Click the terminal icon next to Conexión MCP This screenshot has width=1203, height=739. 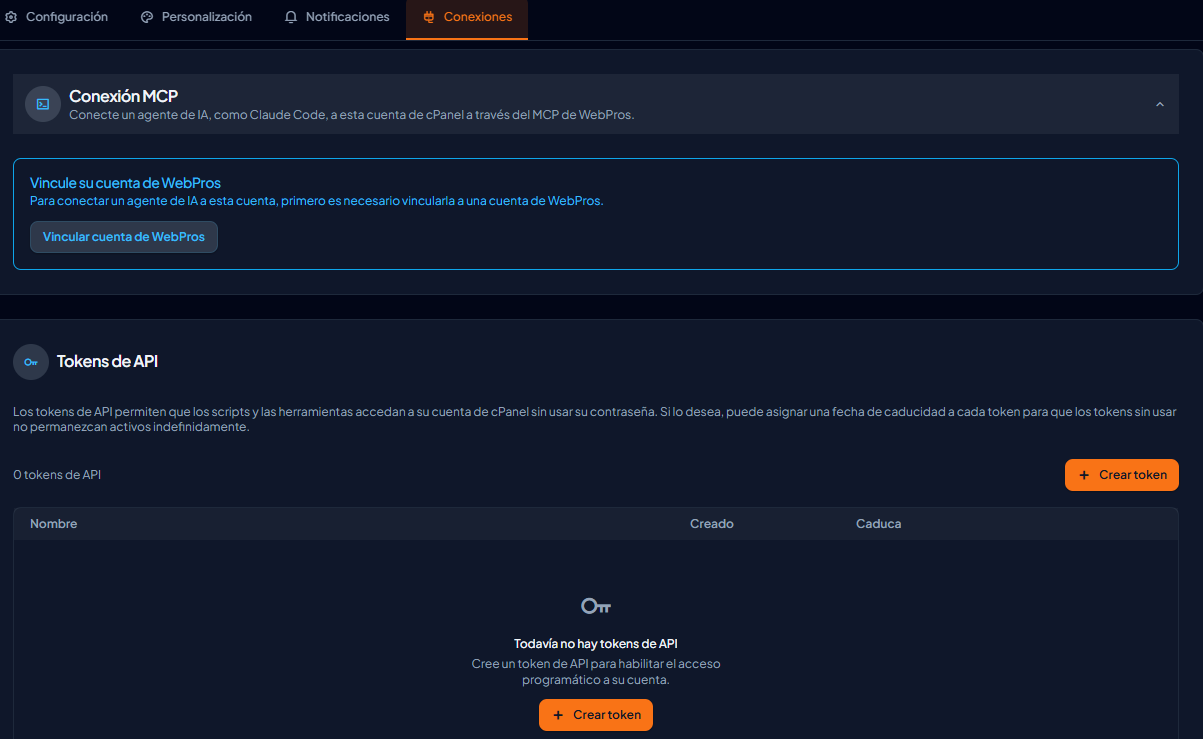pyautogui.click(x=43, y=104)
